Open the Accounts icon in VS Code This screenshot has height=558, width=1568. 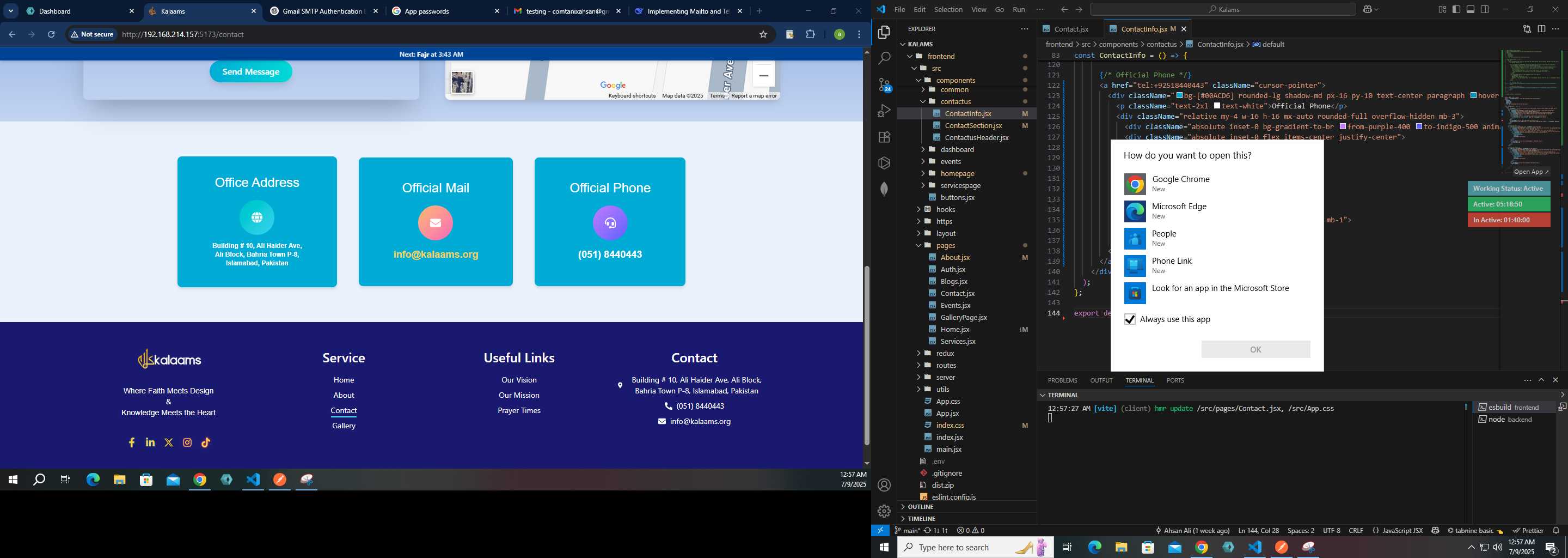[x=884, y=485]
